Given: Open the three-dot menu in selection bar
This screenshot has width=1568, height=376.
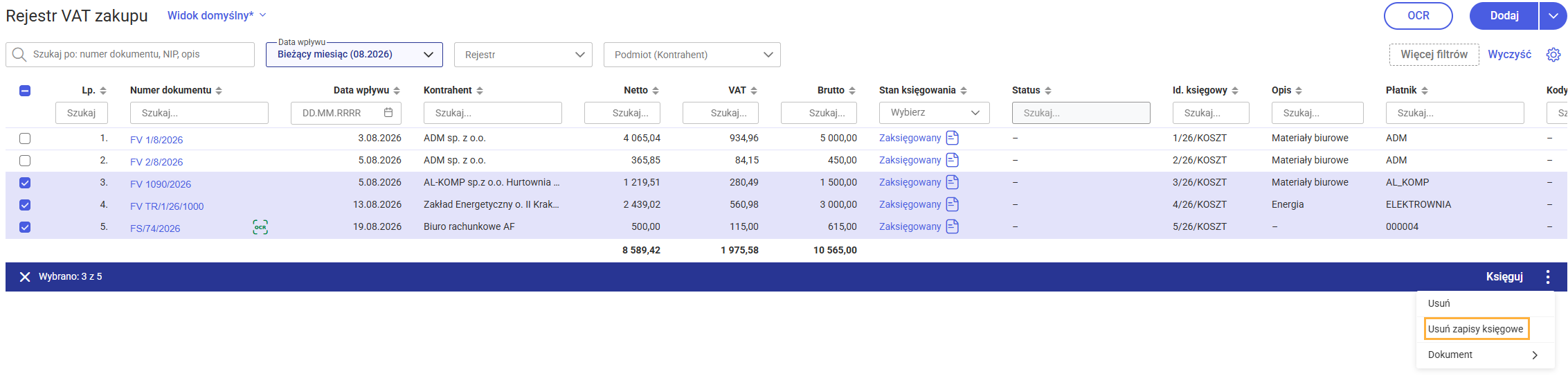Looking at the screenshot, I should click(x=1548, y=277).
